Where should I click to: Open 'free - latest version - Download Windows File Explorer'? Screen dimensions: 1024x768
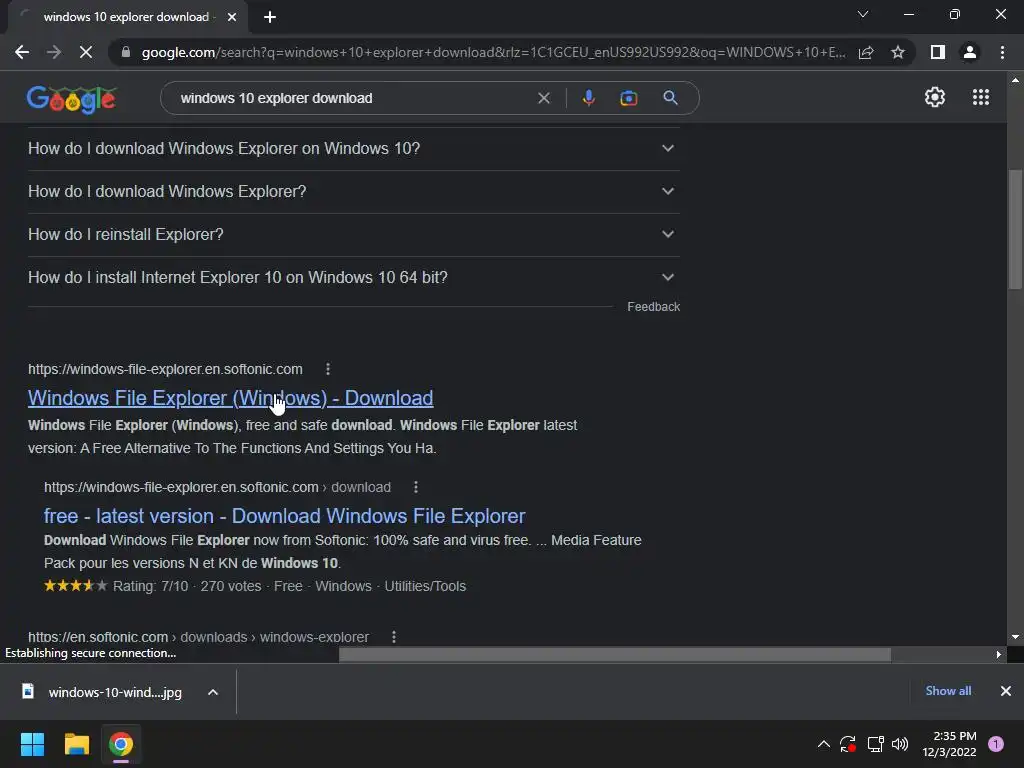pyautogui.click(x=284, y=516)
